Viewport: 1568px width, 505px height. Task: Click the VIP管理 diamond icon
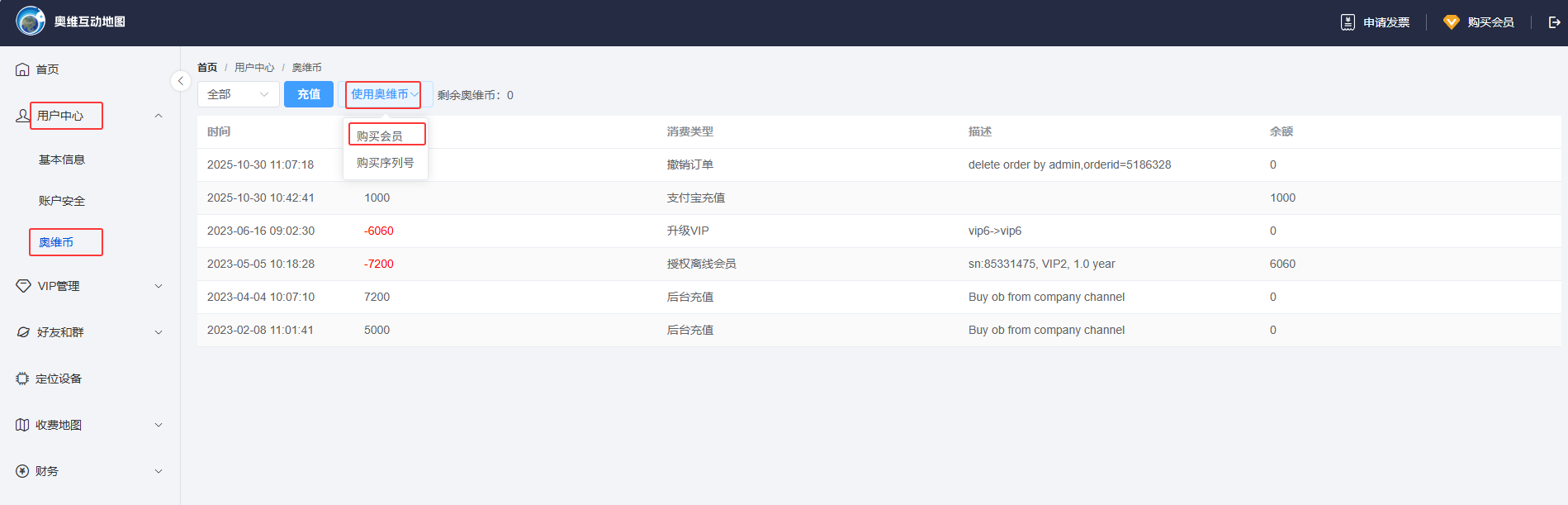point(23,286)
